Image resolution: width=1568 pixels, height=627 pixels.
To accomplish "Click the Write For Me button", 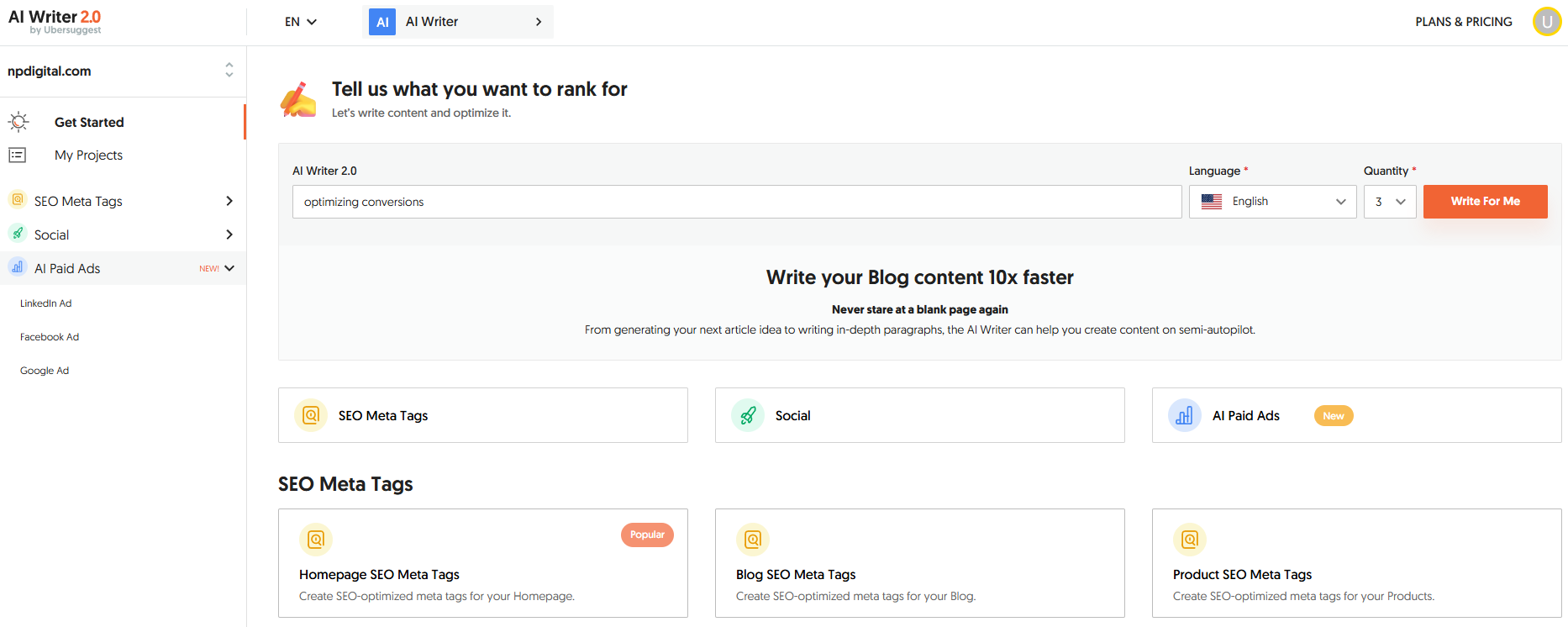I will pyautogui.click(x=1485, y=202).
